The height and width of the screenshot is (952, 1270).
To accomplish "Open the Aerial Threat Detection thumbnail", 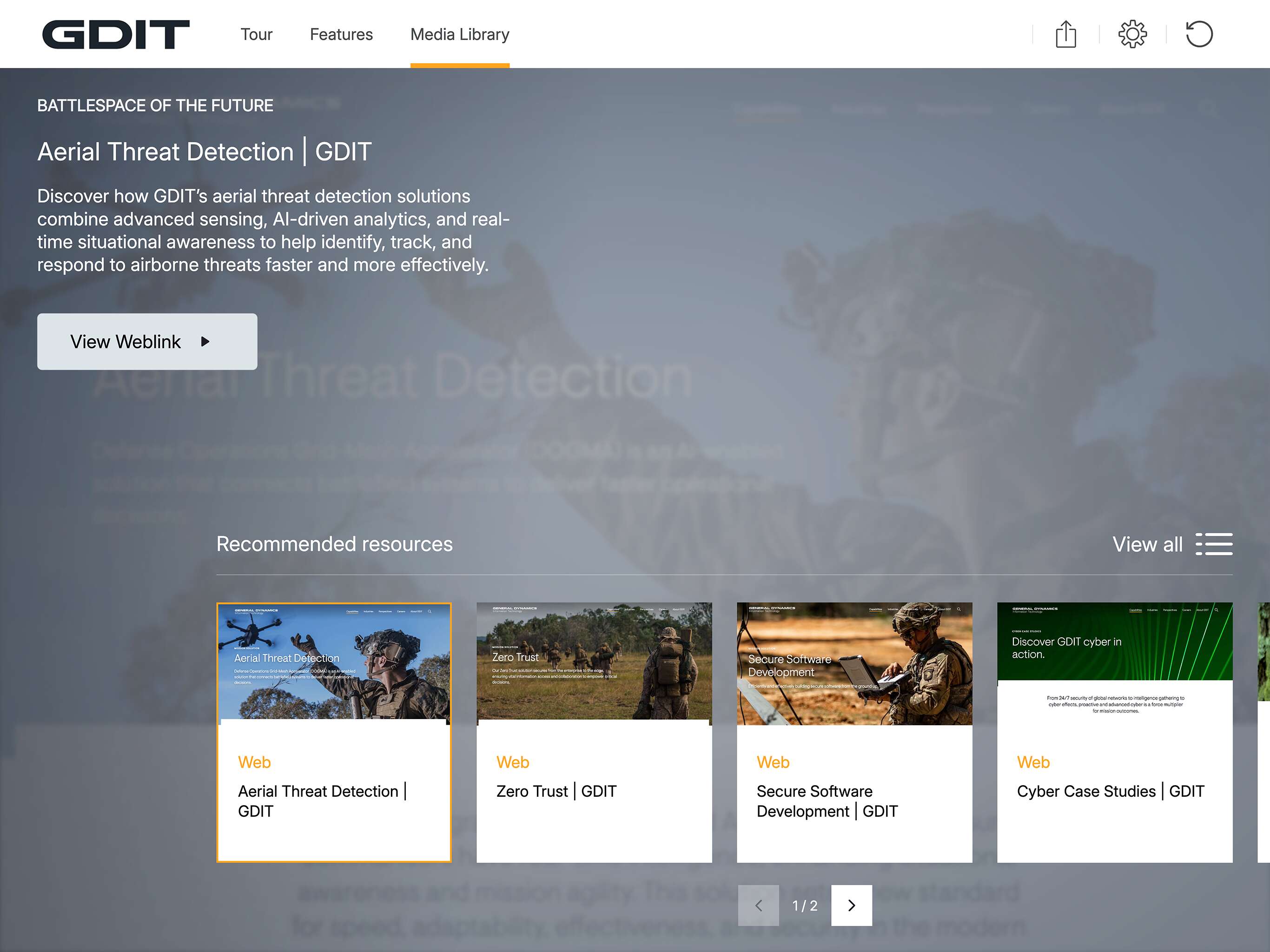I will 334,664.
